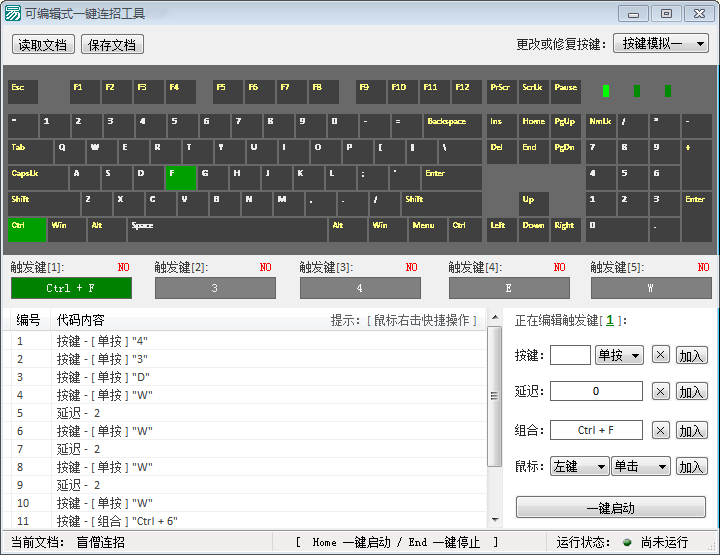Image resolution: width=720 pixels, height=555 pixels.
Task: Select trigger key 4 box labeled E
Action: (x=509, y=288)
